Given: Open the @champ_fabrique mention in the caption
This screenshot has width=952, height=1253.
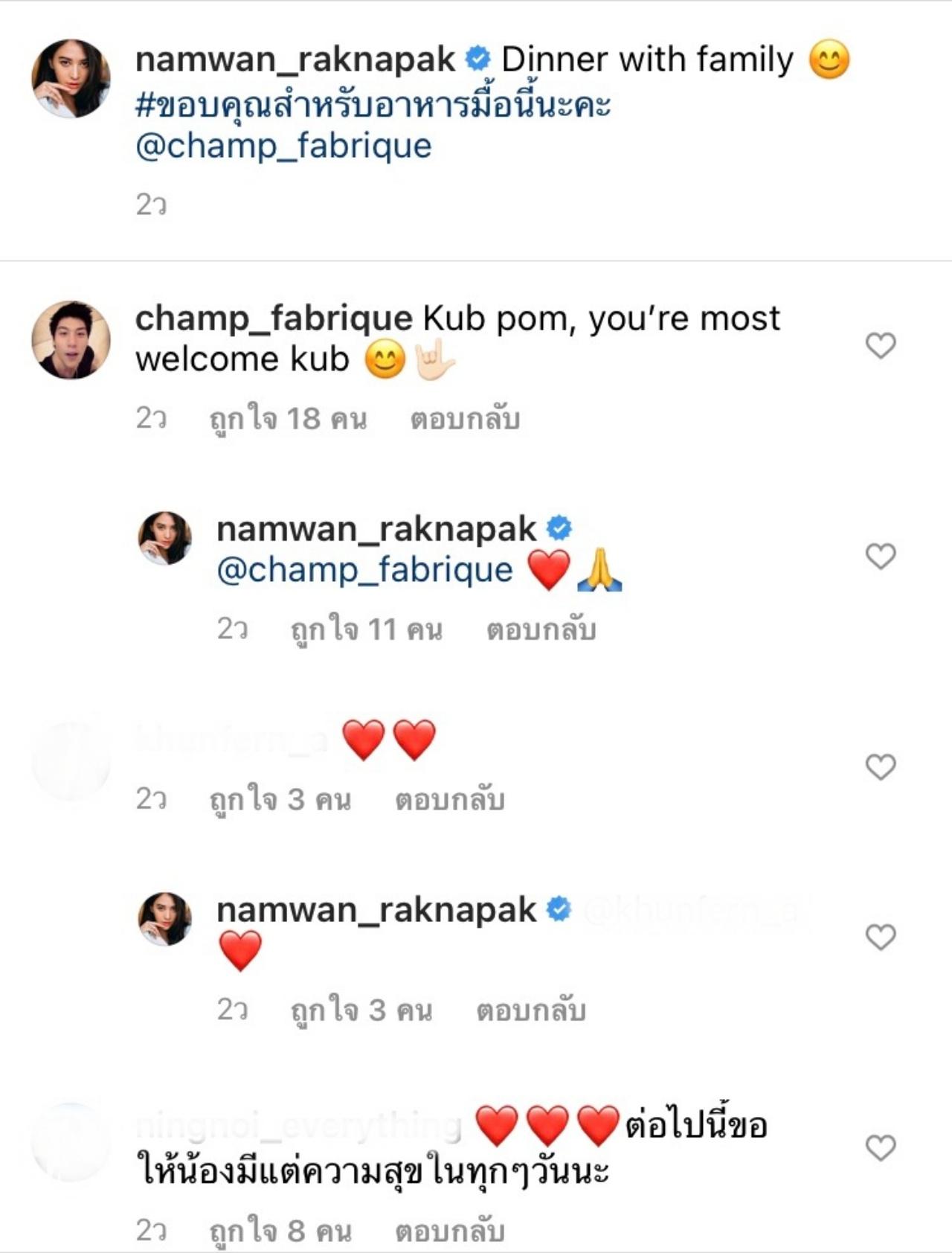Looking at the screenshot, I should 283,146.
